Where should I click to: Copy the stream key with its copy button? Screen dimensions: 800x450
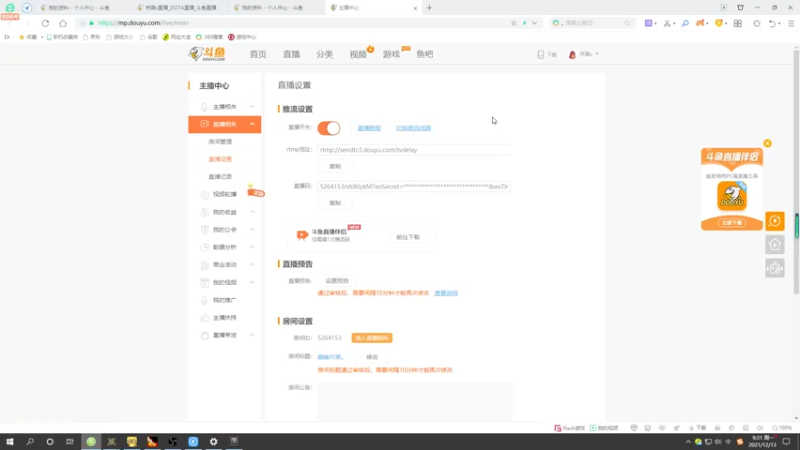pos(335,203)
